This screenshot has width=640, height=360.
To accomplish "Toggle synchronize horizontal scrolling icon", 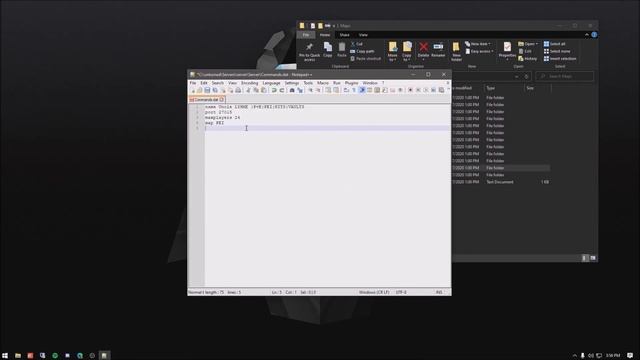I will [336, 90].
